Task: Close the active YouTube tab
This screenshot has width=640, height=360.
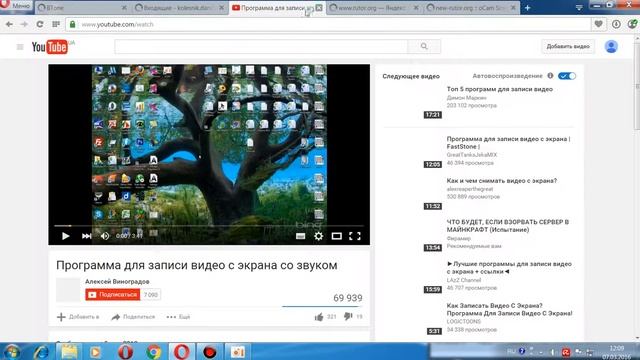Action: [x=319, y=8]
